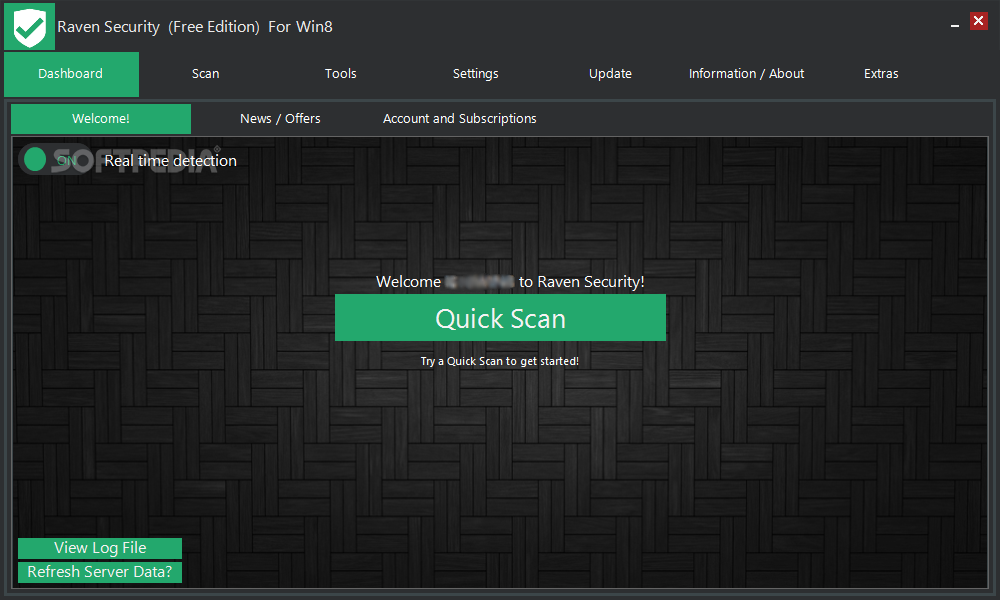Open Information / About tab

(x=746, y=74)
